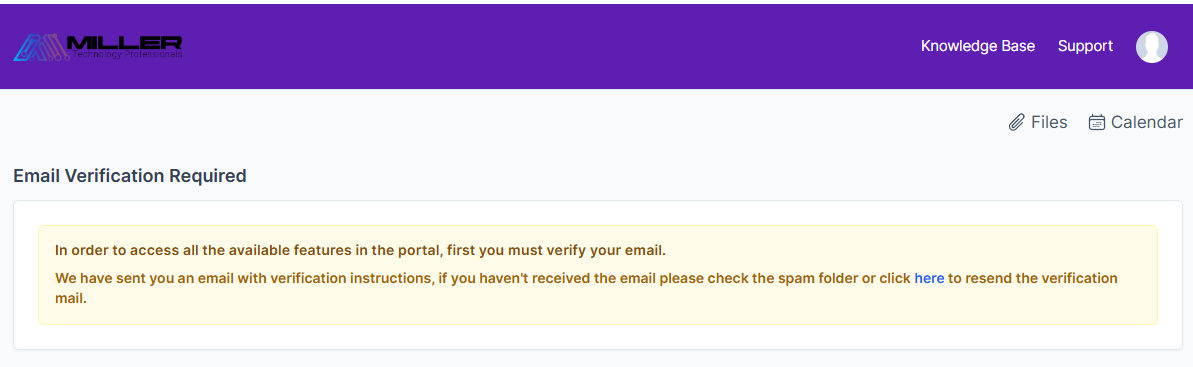
Task: Open the Calendar section
Action: tap(1136, 123)
